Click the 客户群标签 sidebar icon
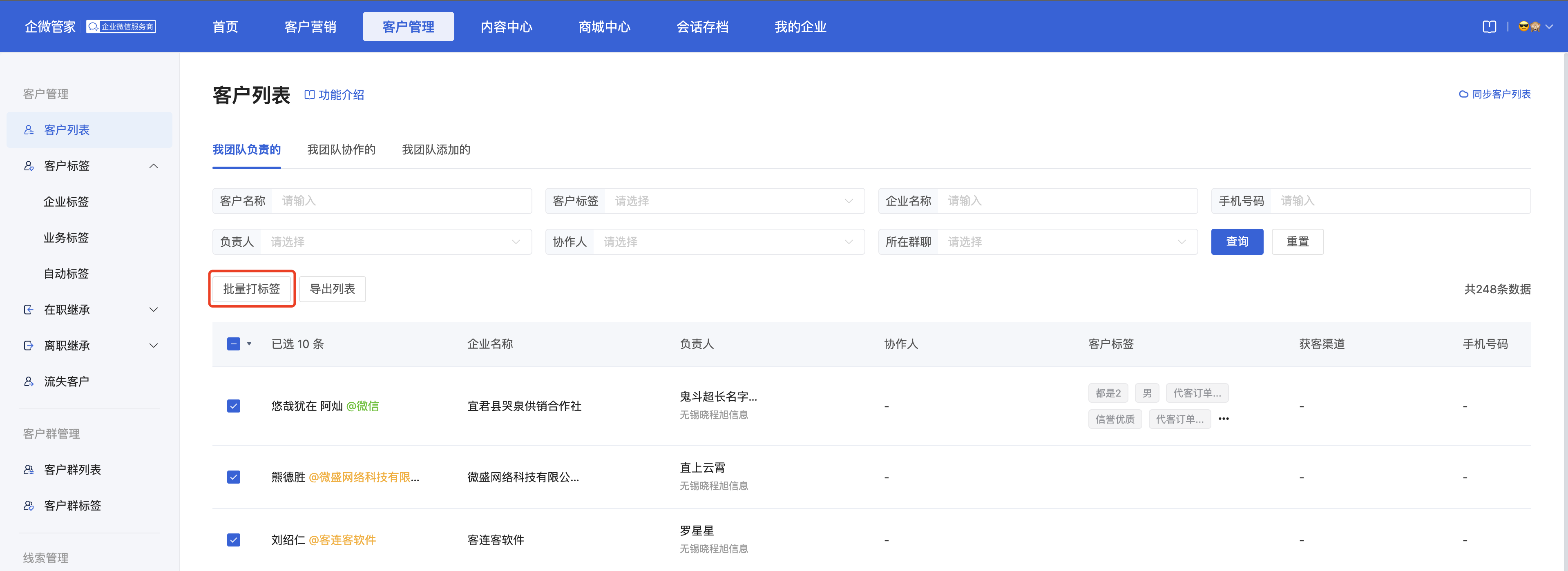The height and width of the screenshot is (571, 1568). click(x=29, y=505)
